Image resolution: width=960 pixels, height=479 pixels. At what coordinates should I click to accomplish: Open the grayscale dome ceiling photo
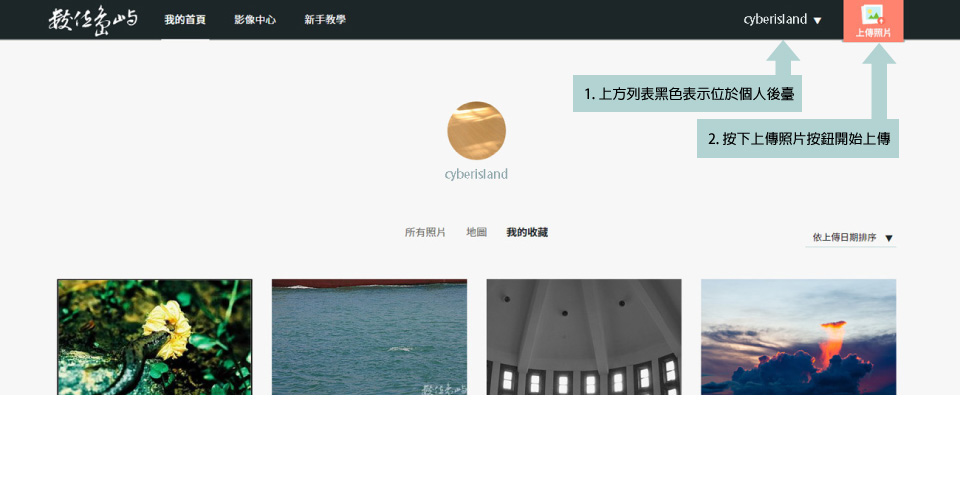click(584, 337)
